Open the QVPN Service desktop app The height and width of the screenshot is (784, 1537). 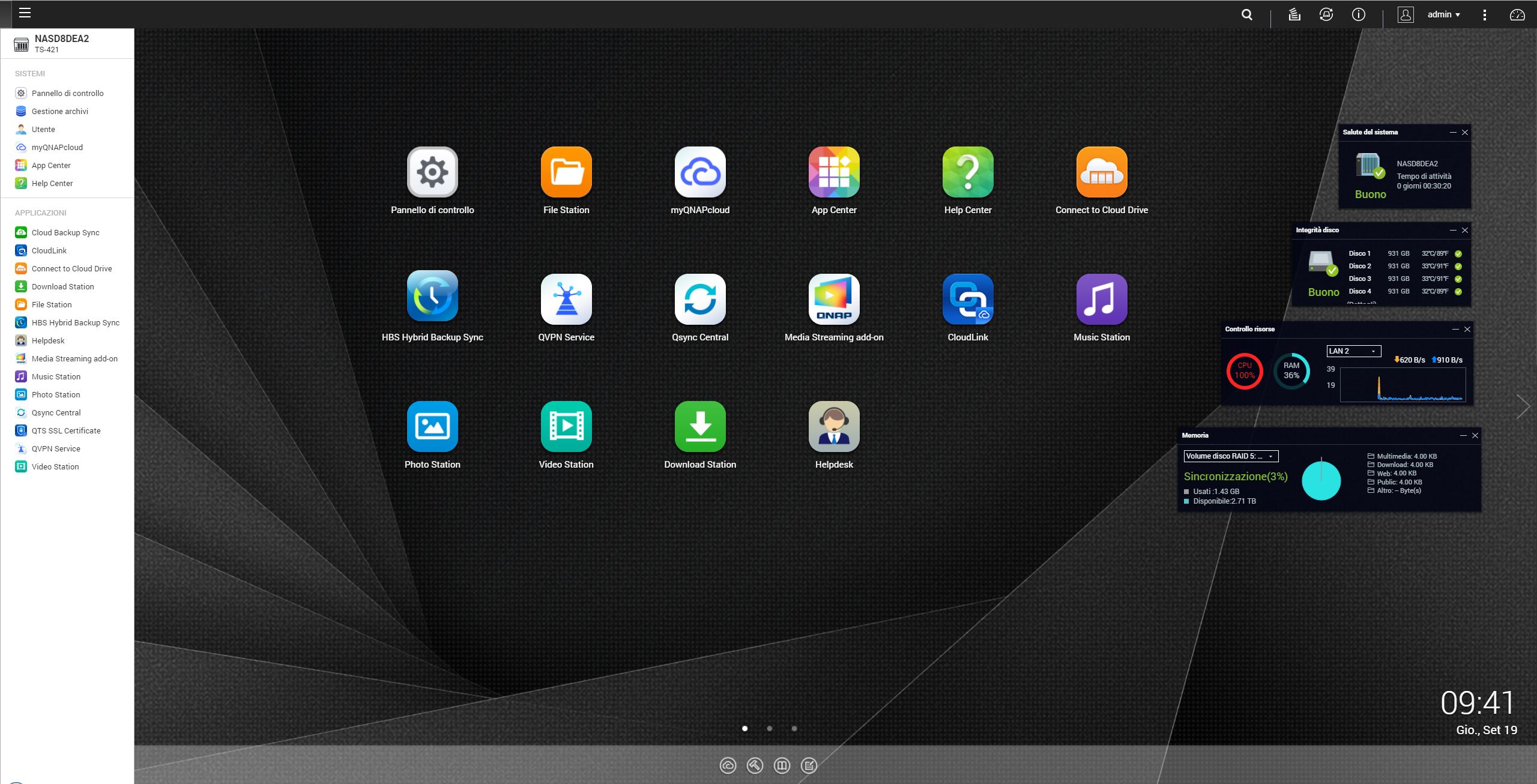tap(566, 300)
